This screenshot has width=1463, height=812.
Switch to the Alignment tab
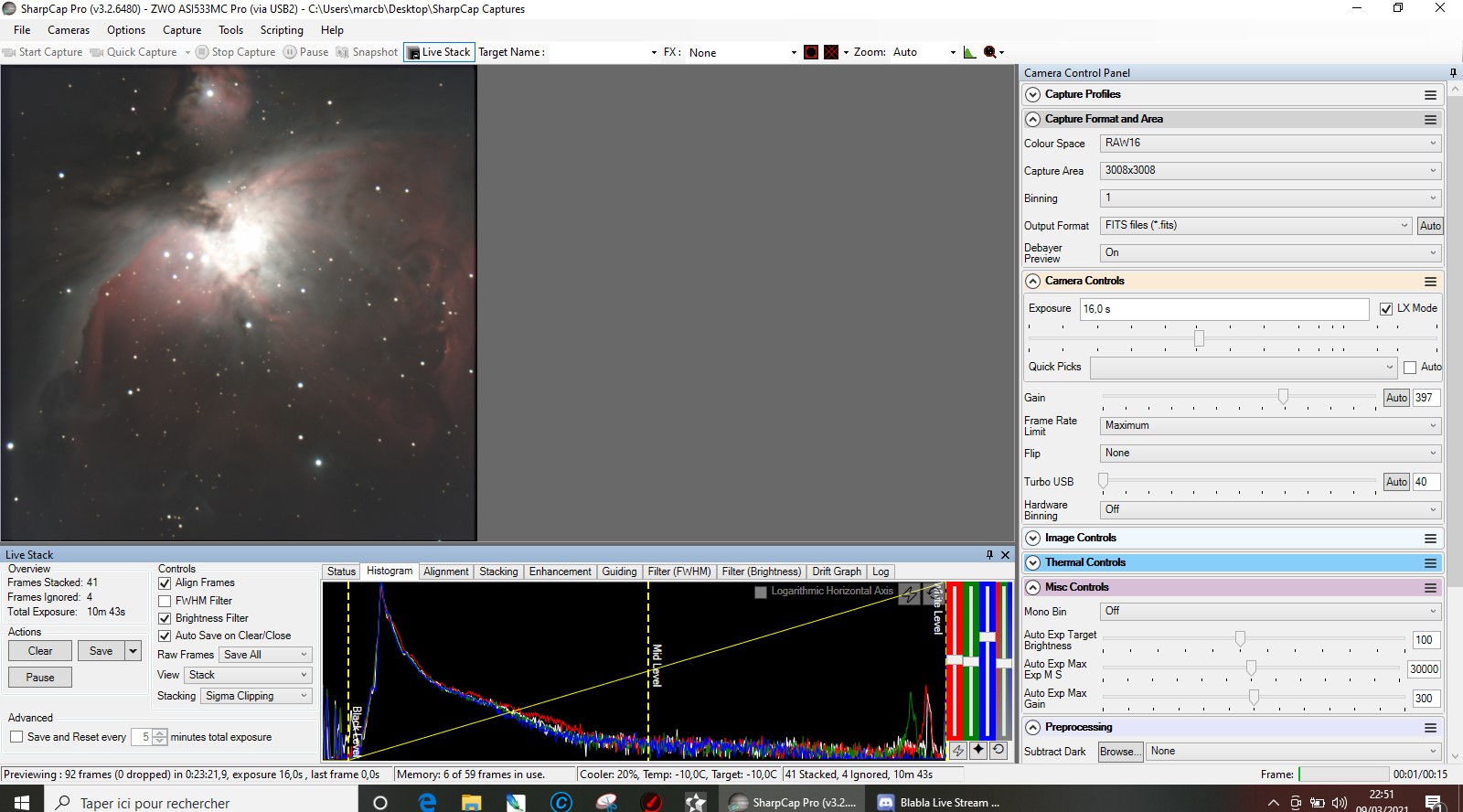(x=445, y=572)
